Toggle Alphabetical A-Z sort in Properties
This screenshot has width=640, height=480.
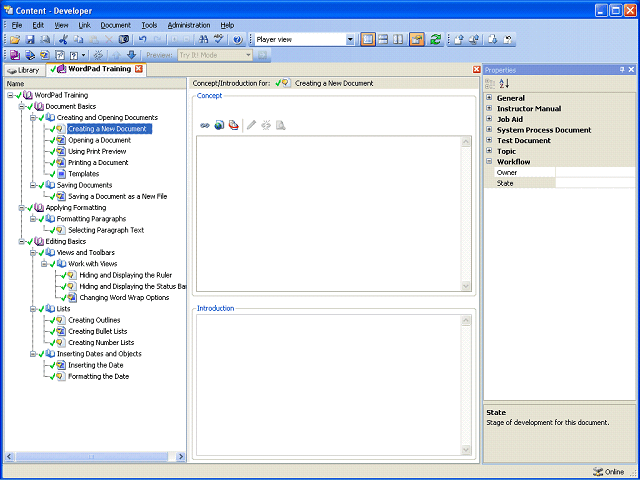[x=504, y=84]
